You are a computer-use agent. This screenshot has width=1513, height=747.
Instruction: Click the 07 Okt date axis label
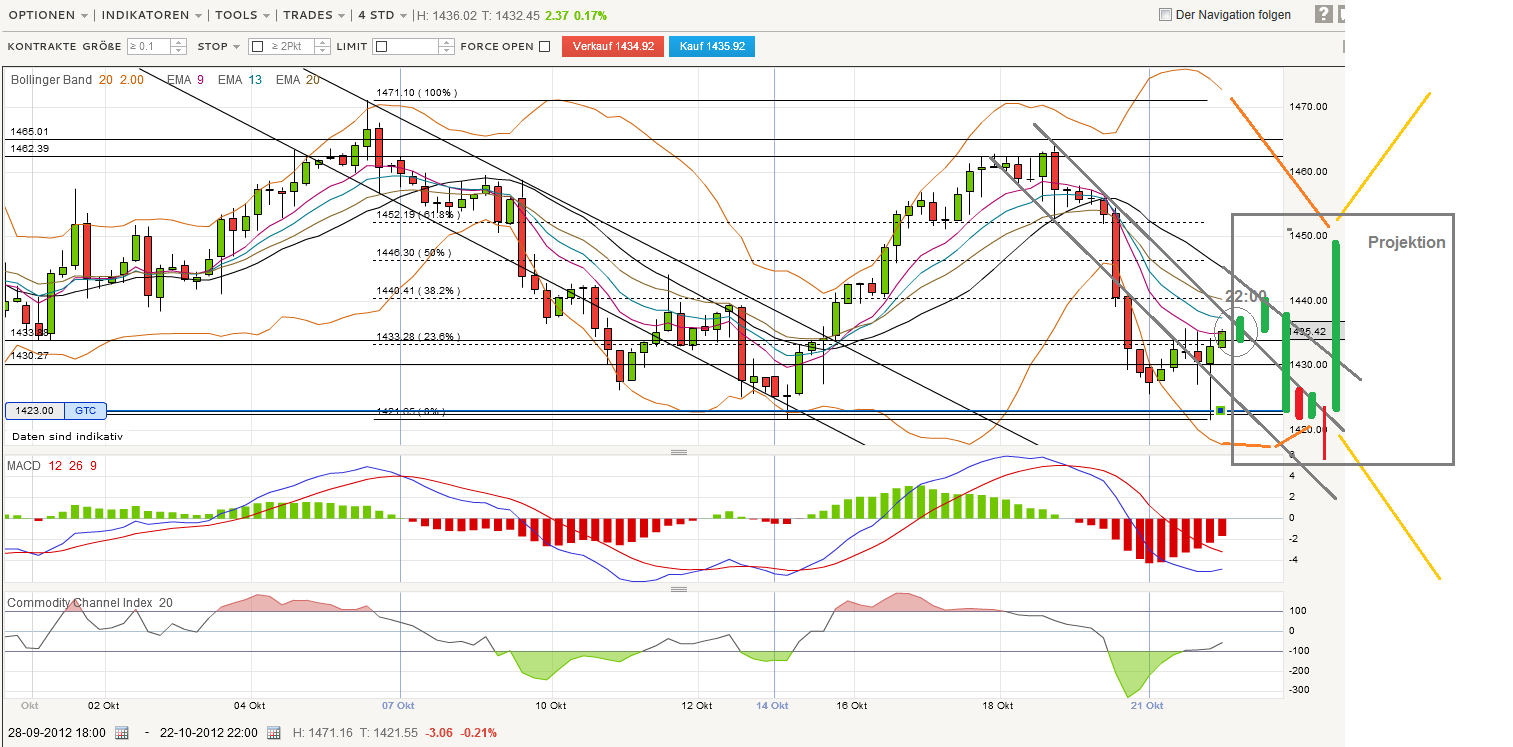pyautogui.click(x=399, y=705)
